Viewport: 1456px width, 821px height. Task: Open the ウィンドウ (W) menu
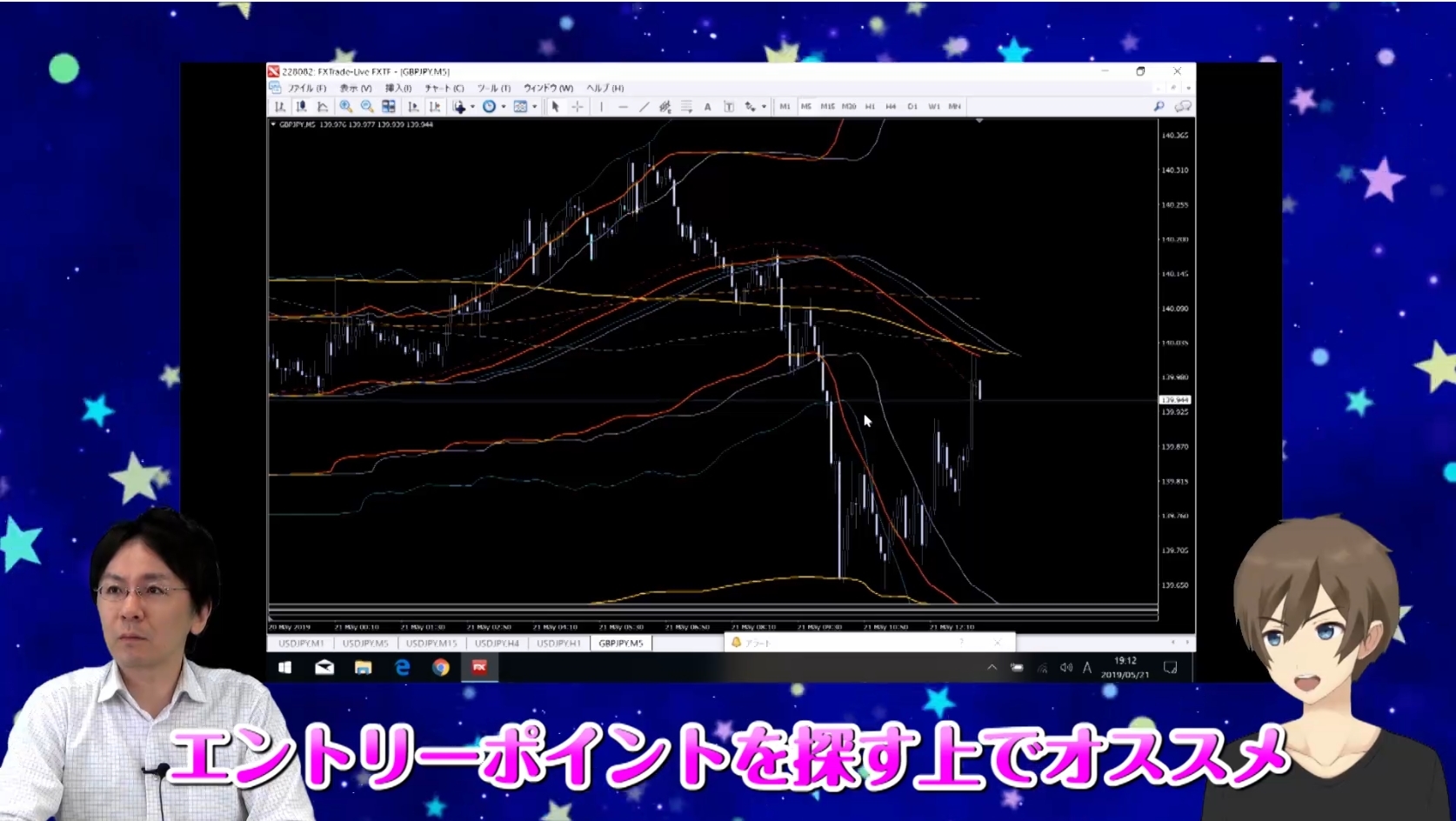548,88
